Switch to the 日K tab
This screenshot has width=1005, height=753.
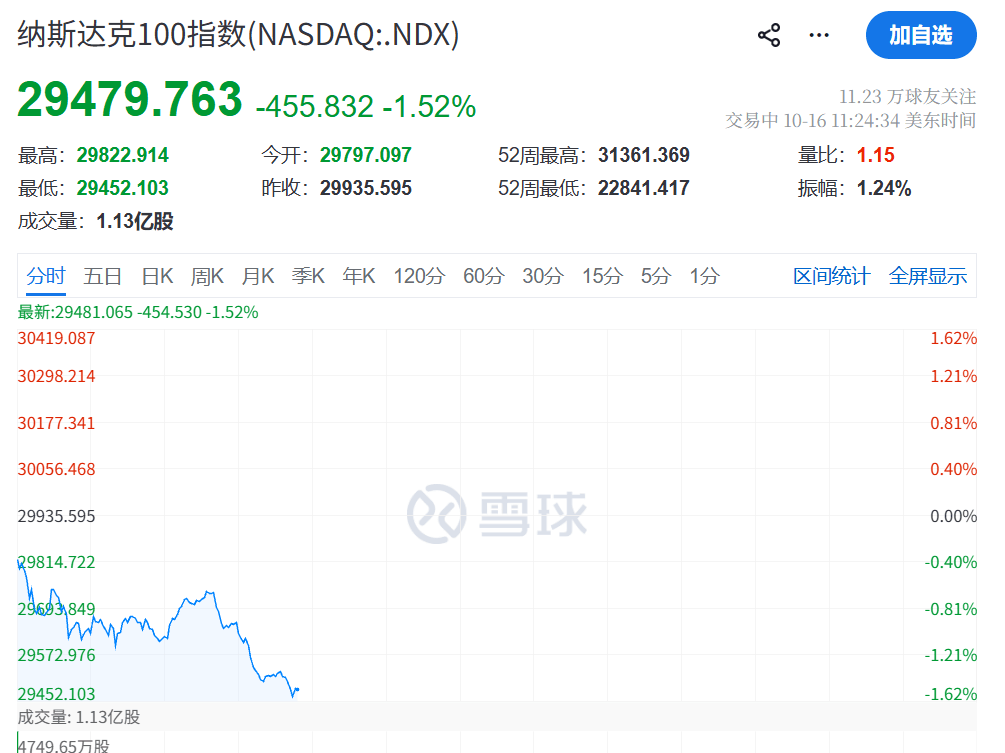click(157, 276)
